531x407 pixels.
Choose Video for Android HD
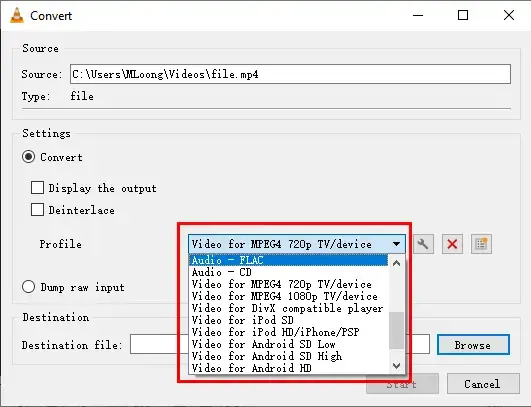pyautogui.click(x=288, y=368)
